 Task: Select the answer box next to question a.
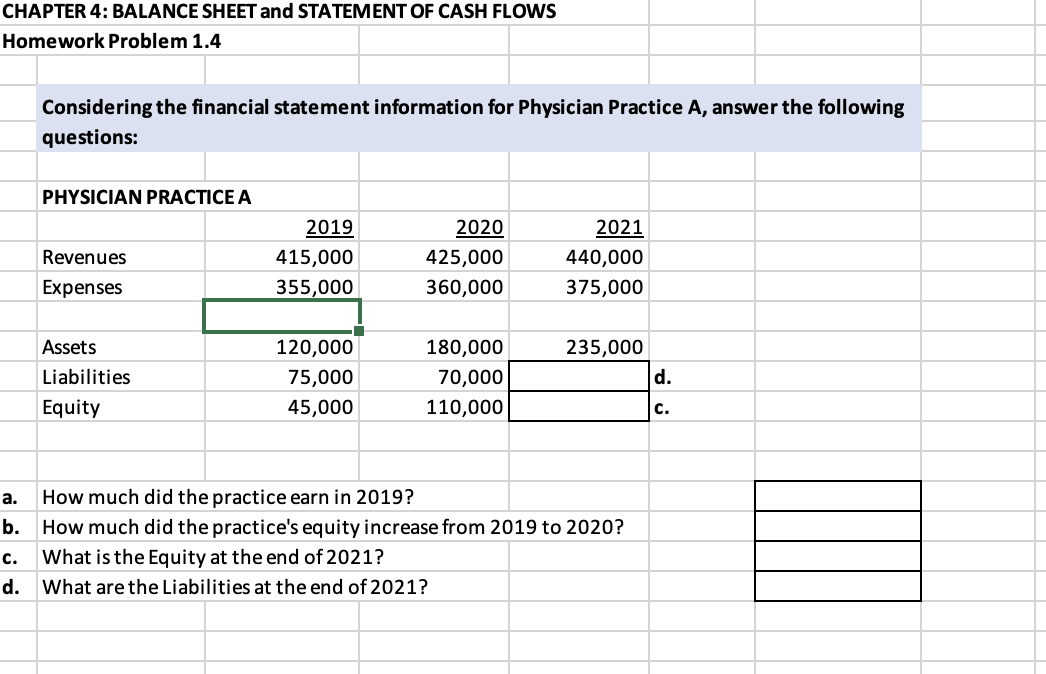(x=838, y=495)
